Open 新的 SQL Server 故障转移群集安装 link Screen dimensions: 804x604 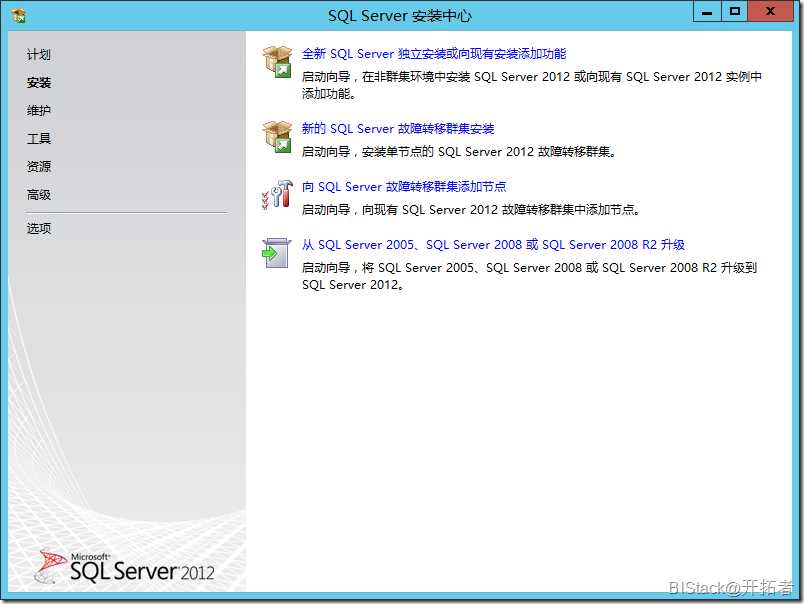pos(398,129)
